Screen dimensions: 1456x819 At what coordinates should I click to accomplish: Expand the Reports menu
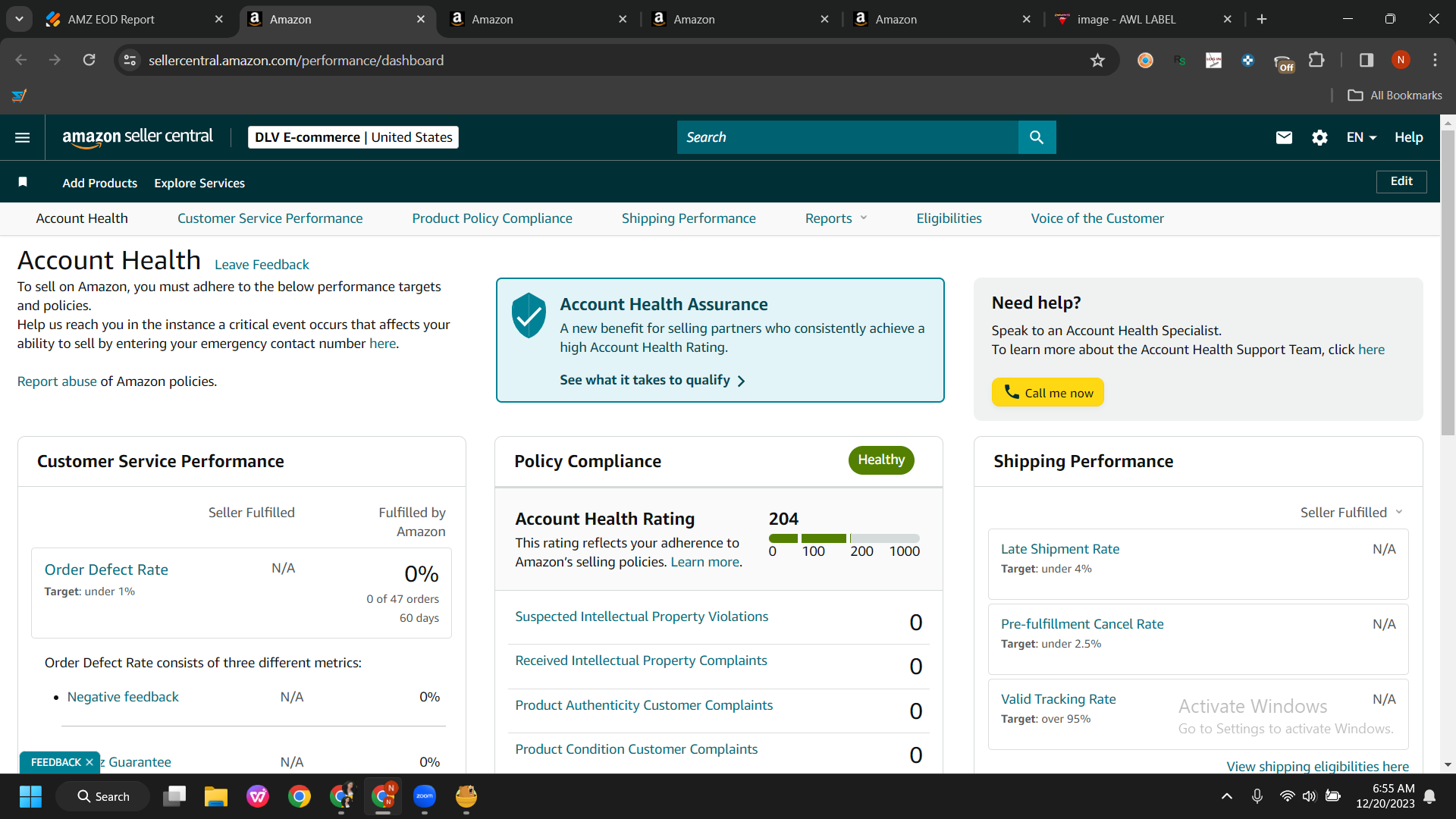pyautogui.click(x=836, y=218)
